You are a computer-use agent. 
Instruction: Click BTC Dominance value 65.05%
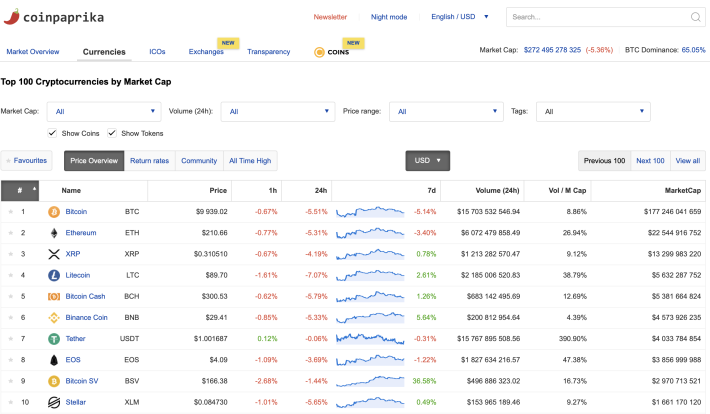693,50
